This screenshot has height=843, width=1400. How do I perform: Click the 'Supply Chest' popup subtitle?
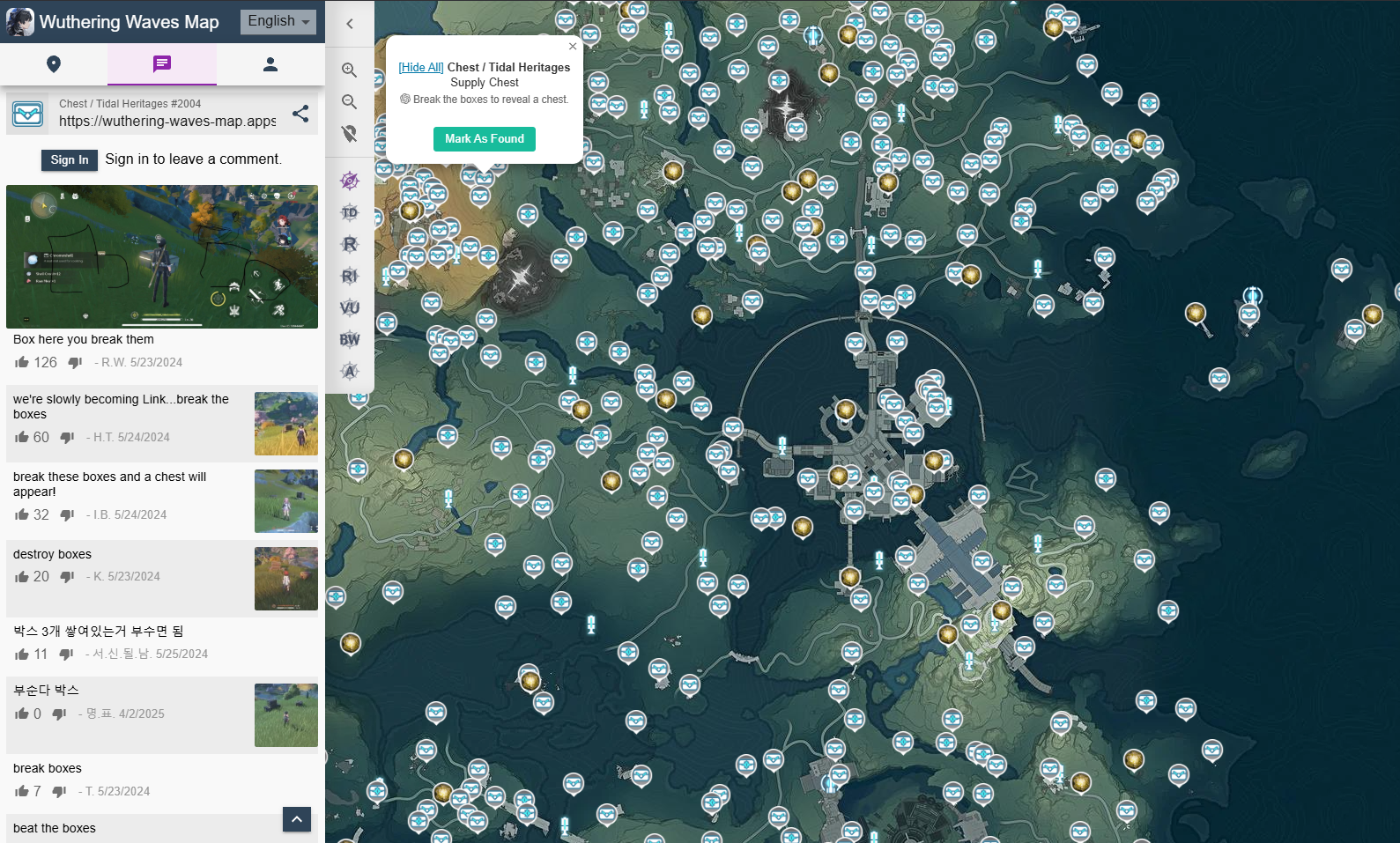[485, 82]
